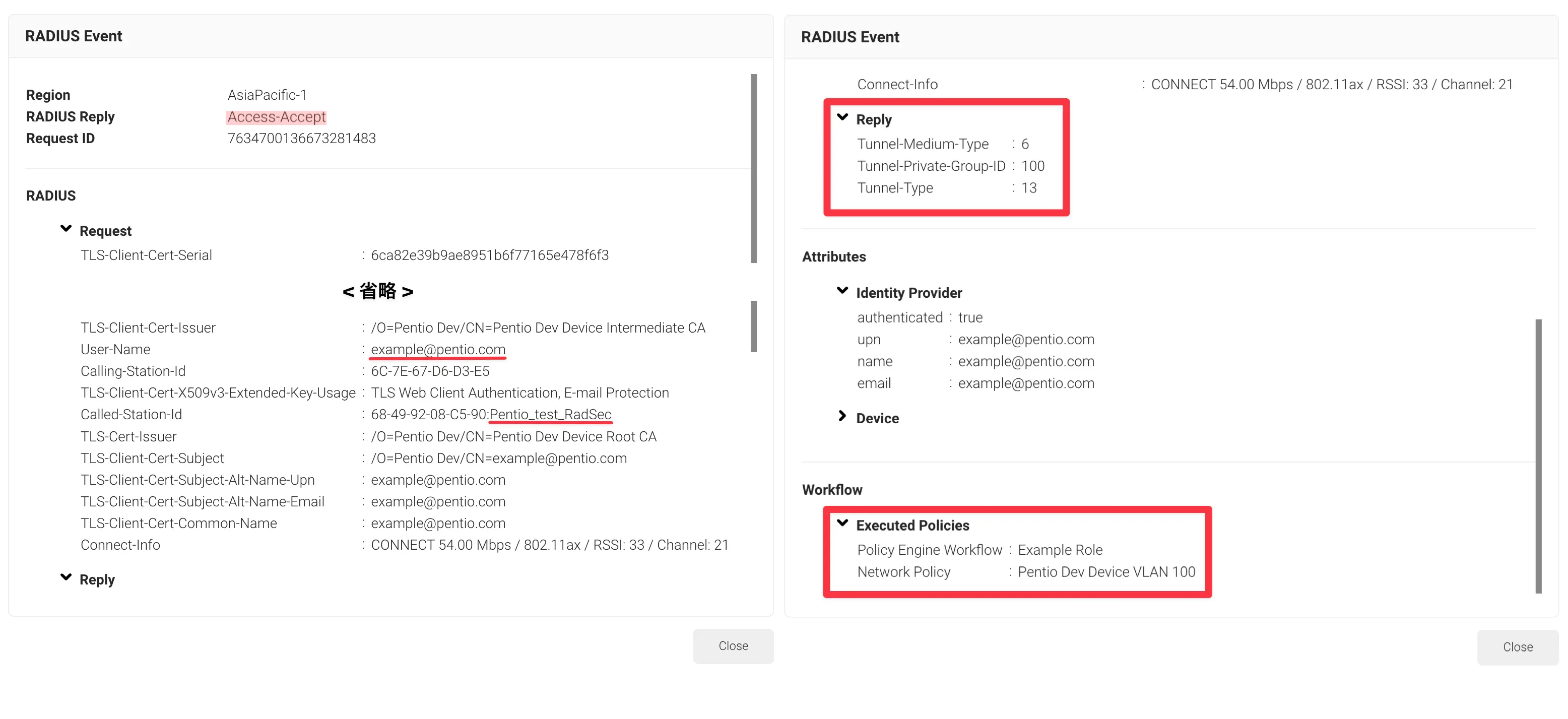Click the Access-Accept reply value
This screenshot has width=1568, height=719.
click(x=276, y=117)
